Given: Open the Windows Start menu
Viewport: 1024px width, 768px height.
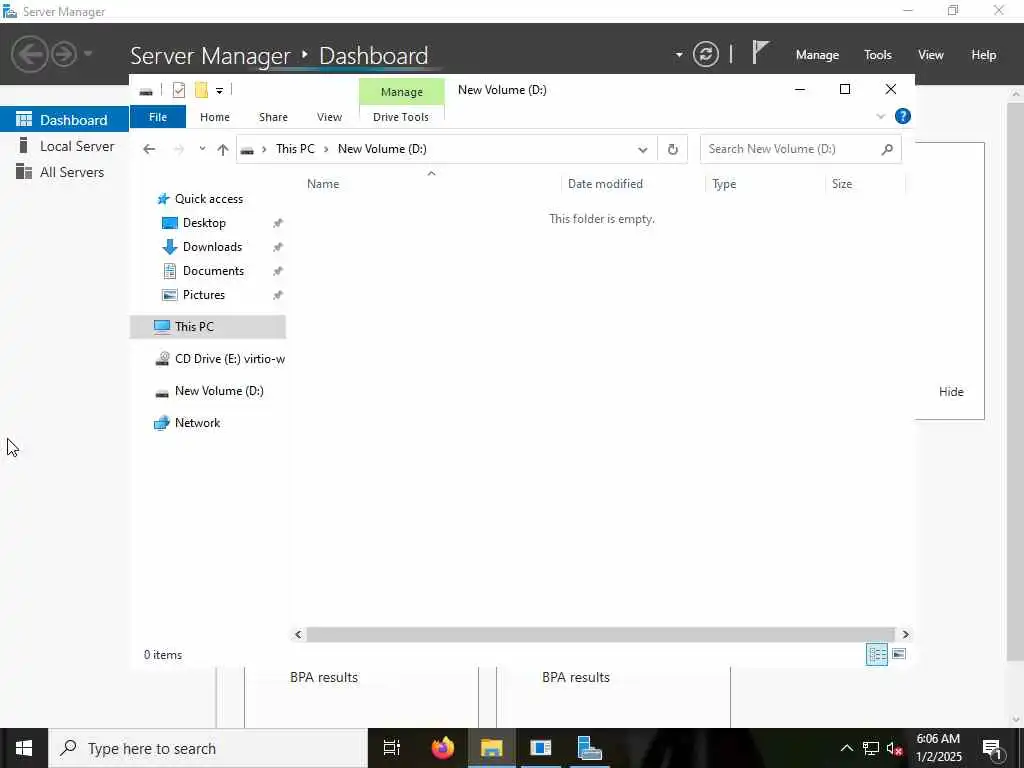Looking at the screenshot, I should click(24, 748).
